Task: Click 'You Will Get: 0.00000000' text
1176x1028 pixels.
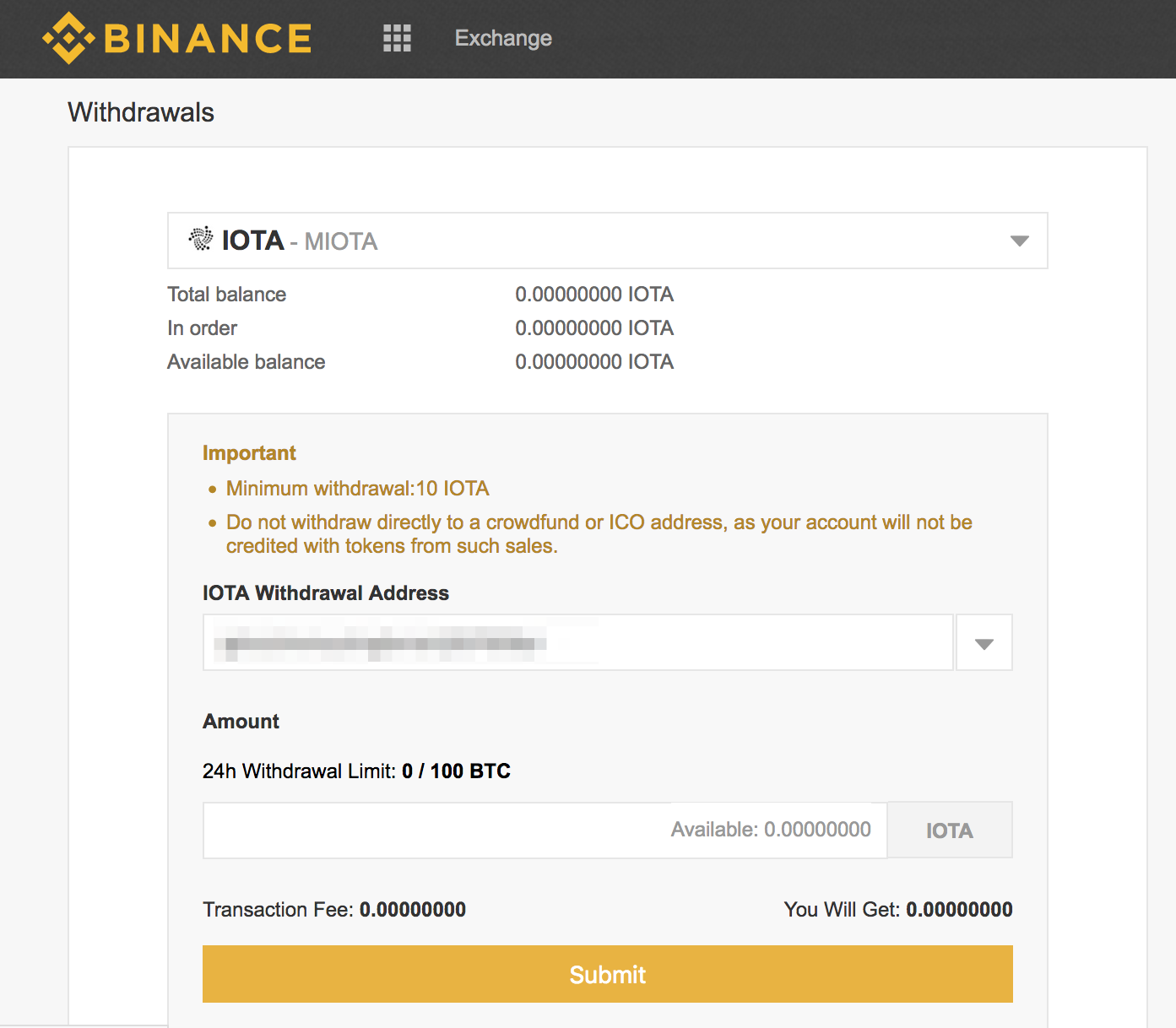Action: (898, 910)
